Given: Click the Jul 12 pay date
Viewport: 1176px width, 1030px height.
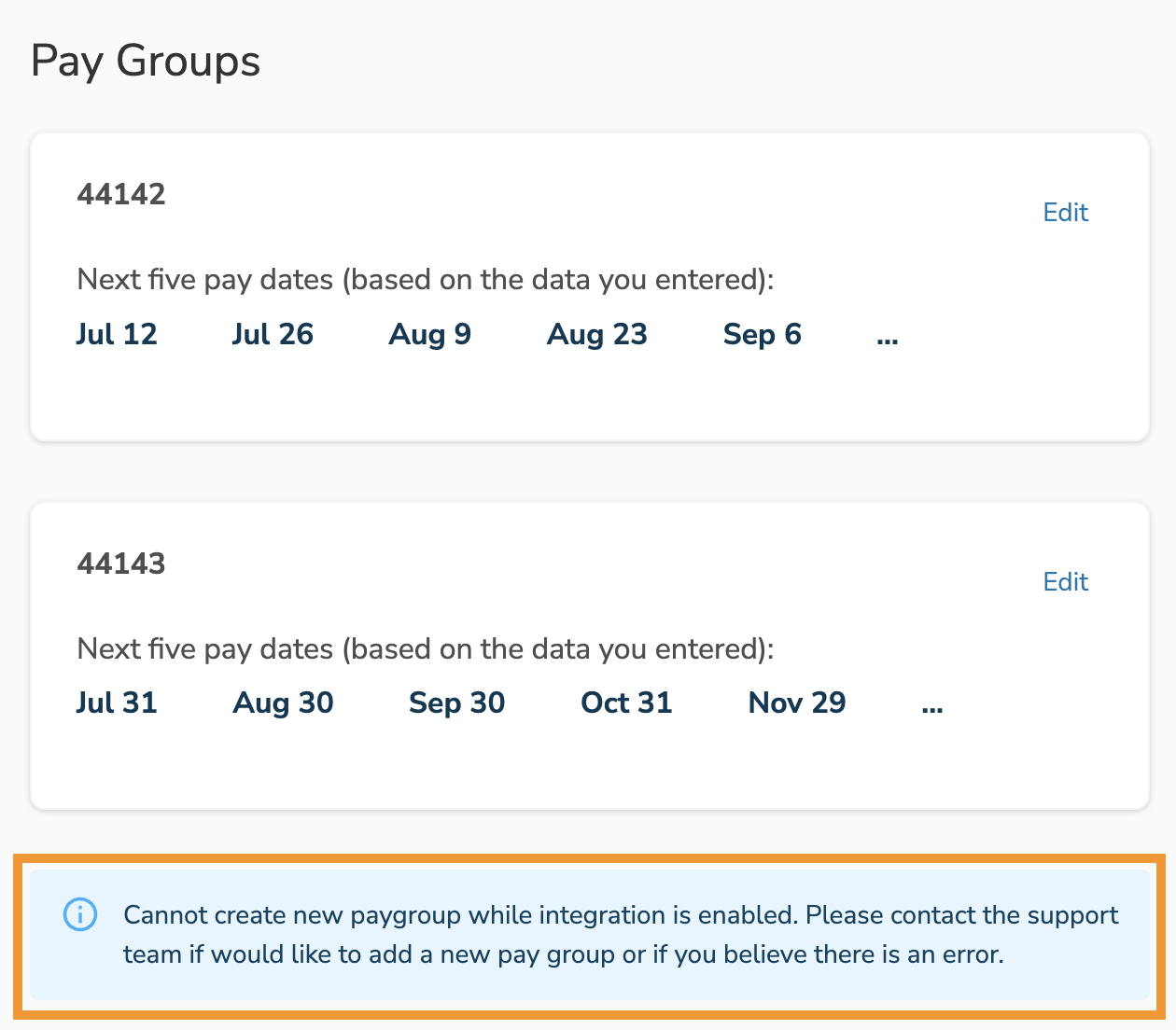Looking at the screenshot, I should 117,335.
